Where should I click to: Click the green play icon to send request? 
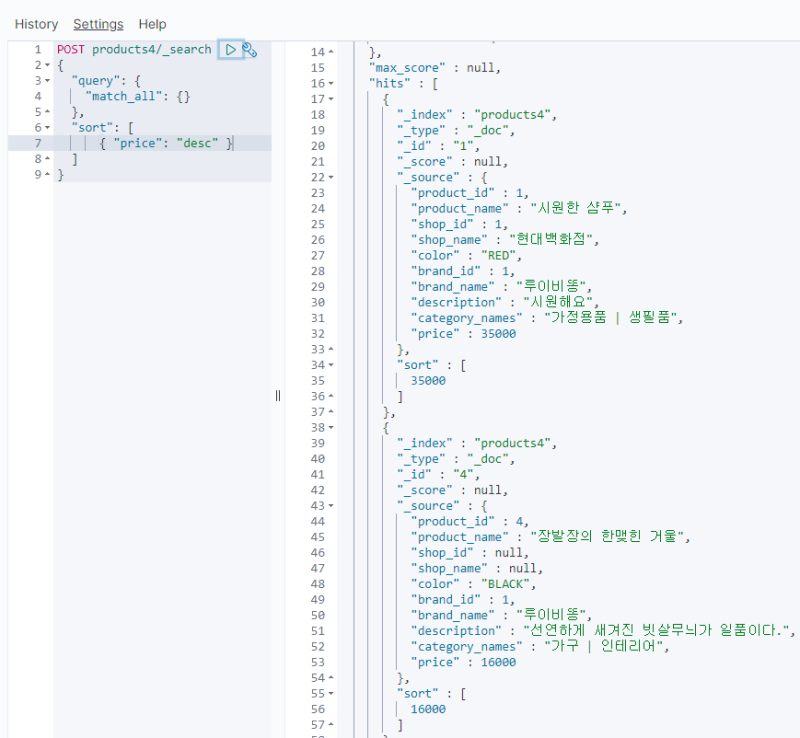230,49
